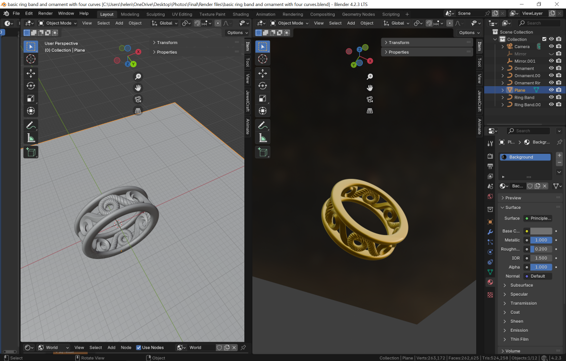Screen dimensions: 566x361
Task: Hide Ornament with its eye icon
Action: click(x=551, y=68)
